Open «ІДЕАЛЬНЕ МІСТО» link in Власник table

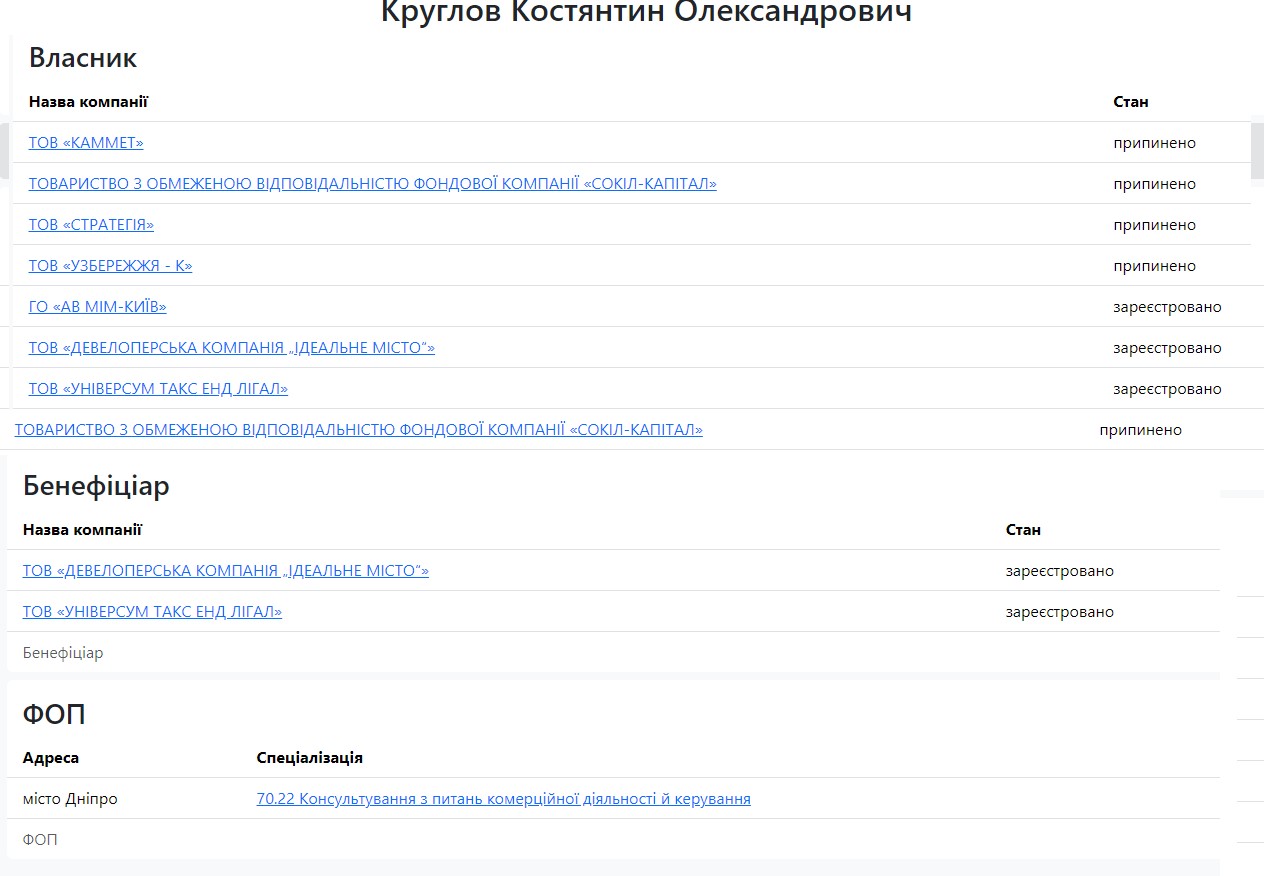pos(231,348)
